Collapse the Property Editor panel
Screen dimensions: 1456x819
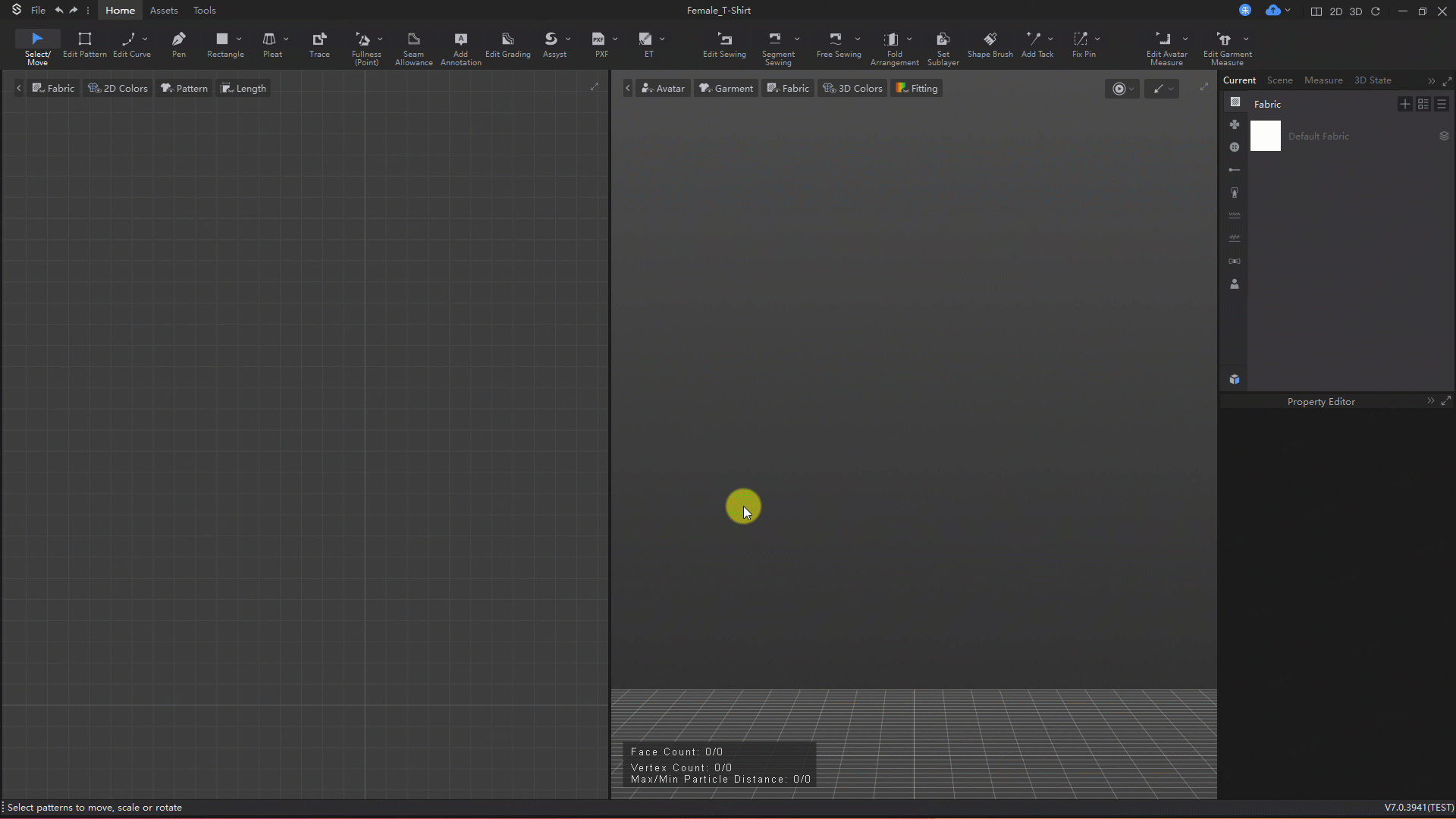1430,400
